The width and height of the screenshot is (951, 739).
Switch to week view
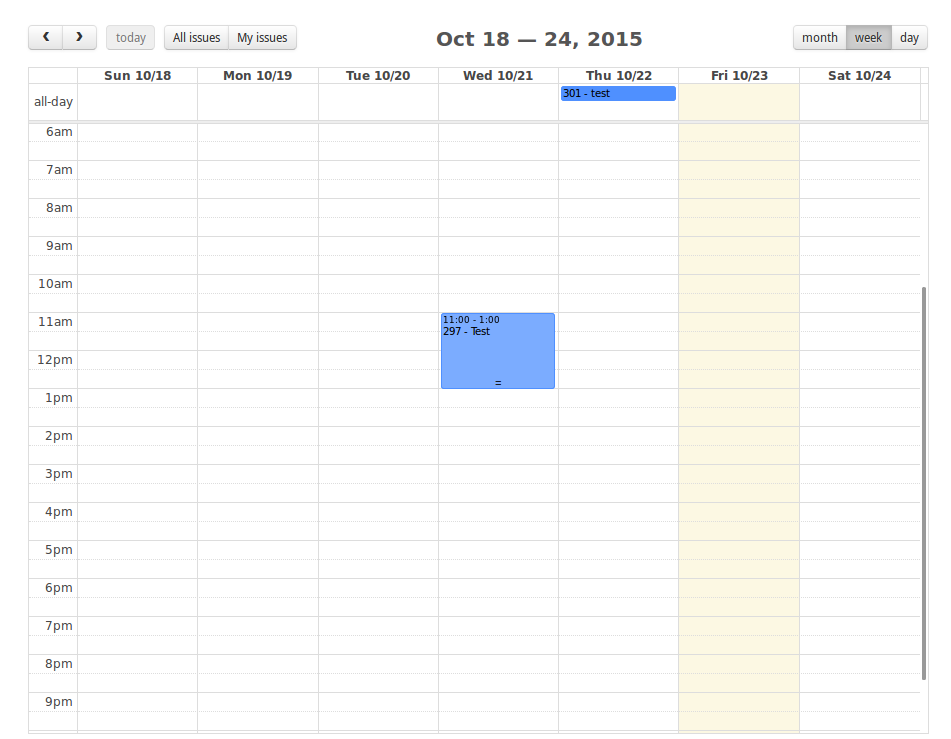[x=868, y=38]
